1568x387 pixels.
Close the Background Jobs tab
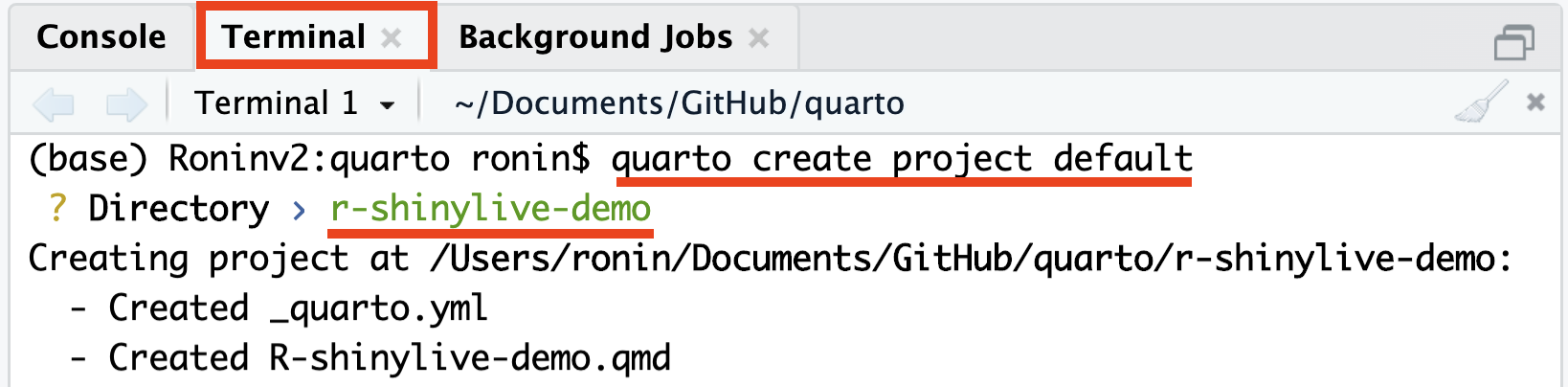coord(759,37)
